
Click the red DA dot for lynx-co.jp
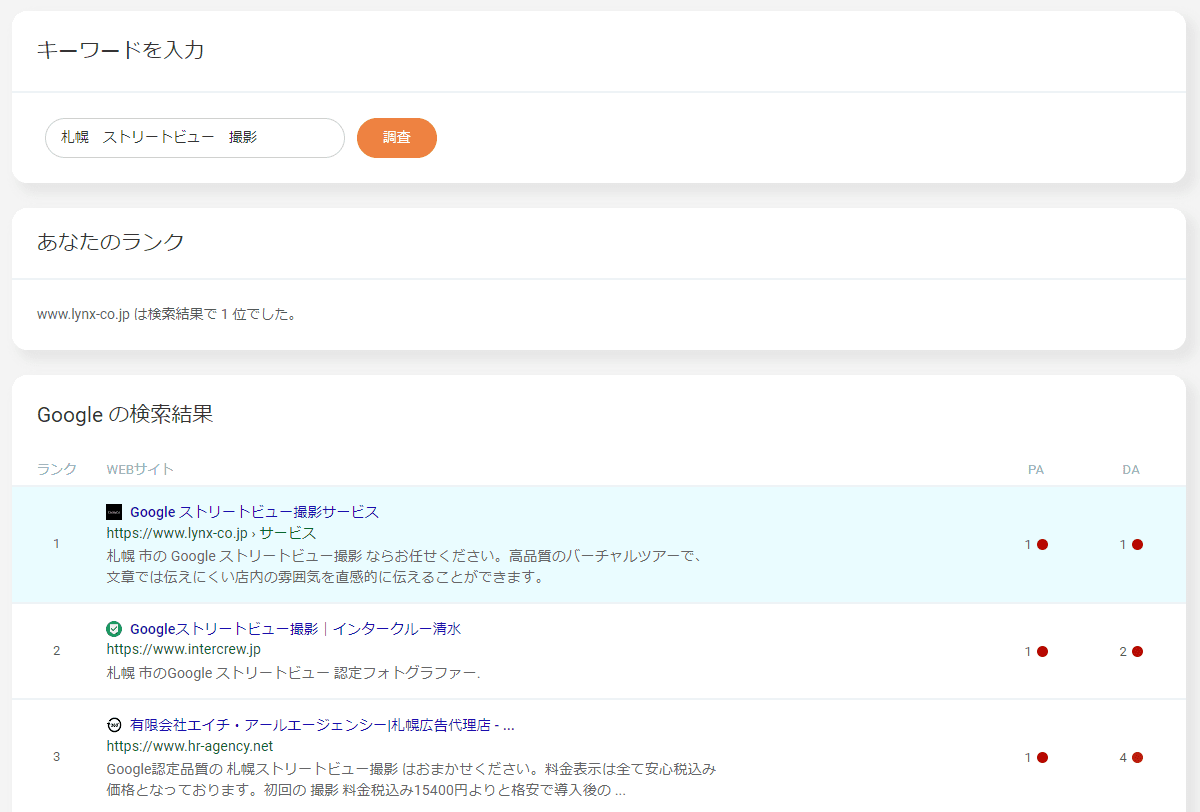(x=1137, y=545)
